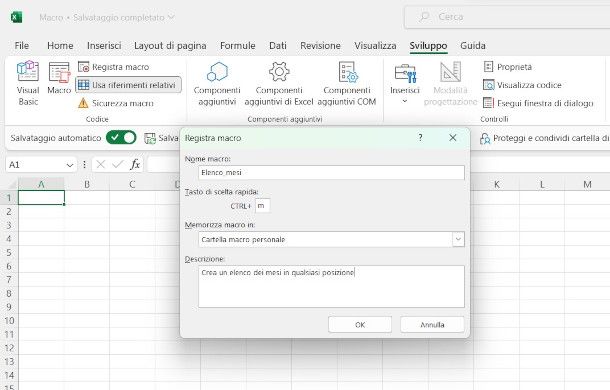
Task: Switch to the Formule tab
Action: [x=238, y=46]
